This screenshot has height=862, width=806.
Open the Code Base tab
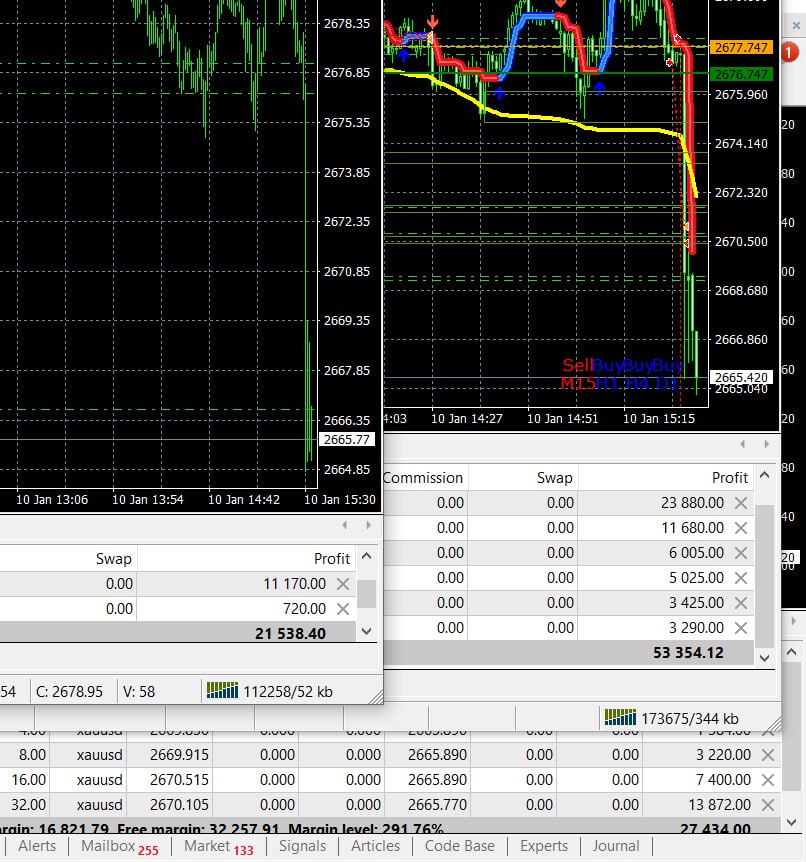(x=460, y=846)
